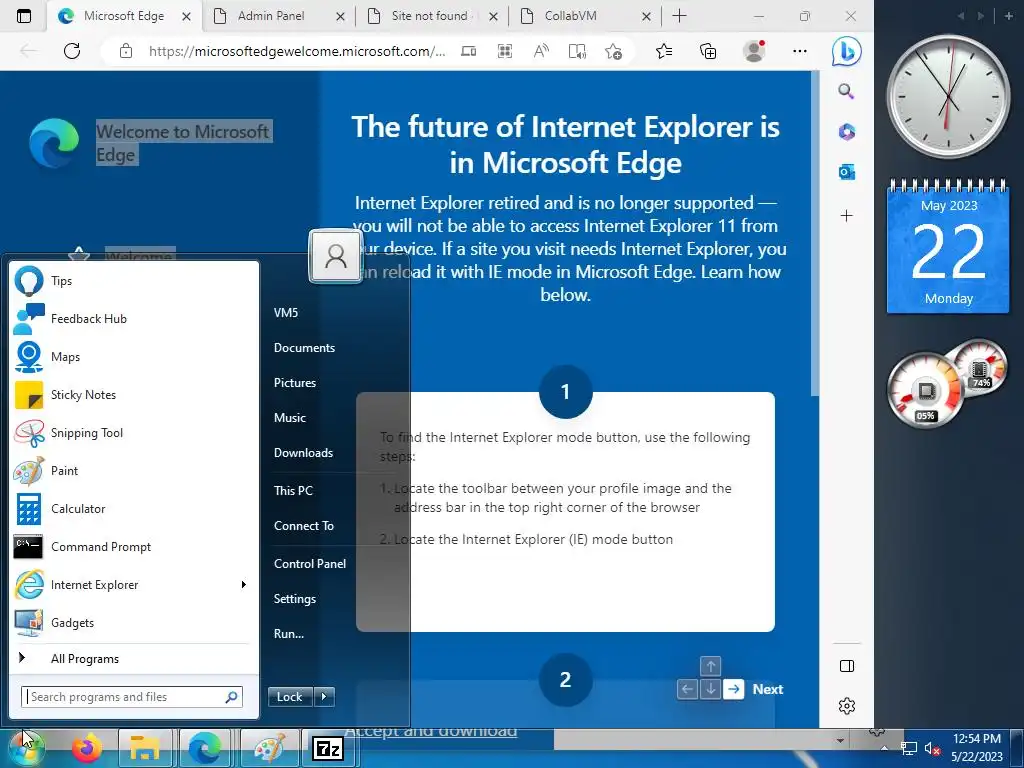Open Read aloud in address bar

click(x=541, y=51)
